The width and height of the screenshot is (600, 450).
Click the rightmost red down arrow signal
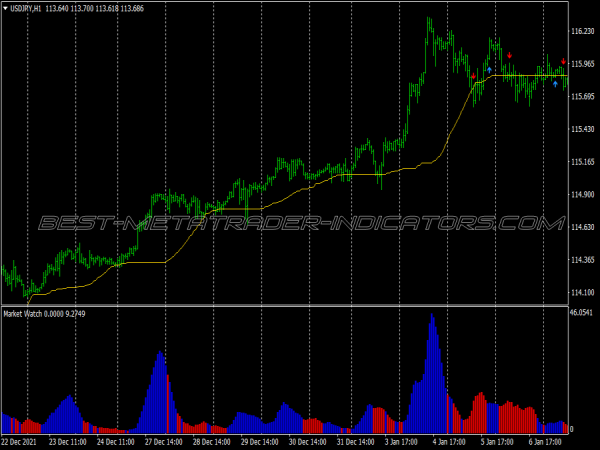point(563,62)
